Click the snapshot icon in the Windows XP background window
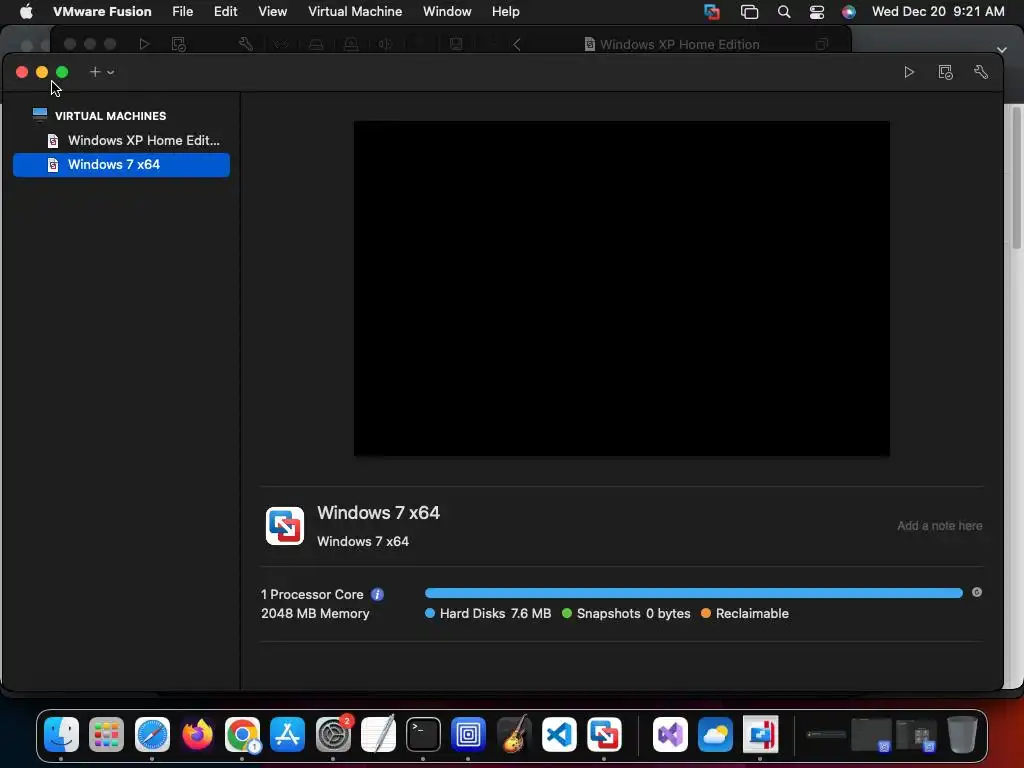This screenshot has width=1024, height=768. (178, 44)
